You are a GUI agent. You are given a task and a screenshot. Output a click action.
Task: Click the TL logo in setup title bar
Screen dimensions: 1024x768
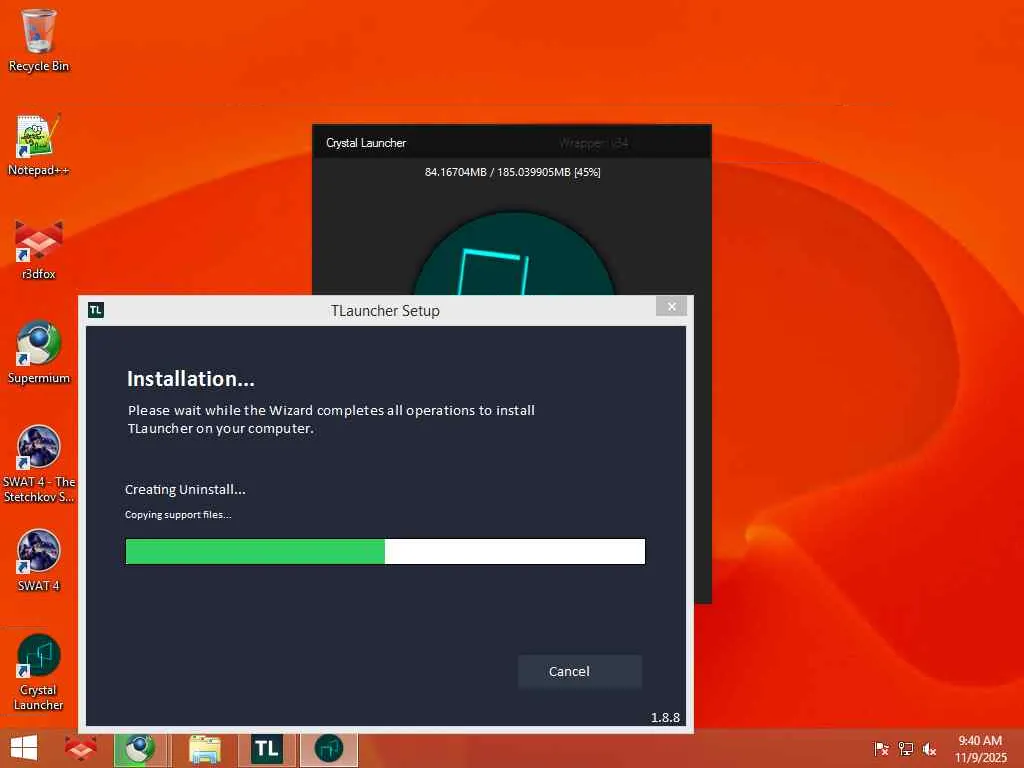coord(96,310)
